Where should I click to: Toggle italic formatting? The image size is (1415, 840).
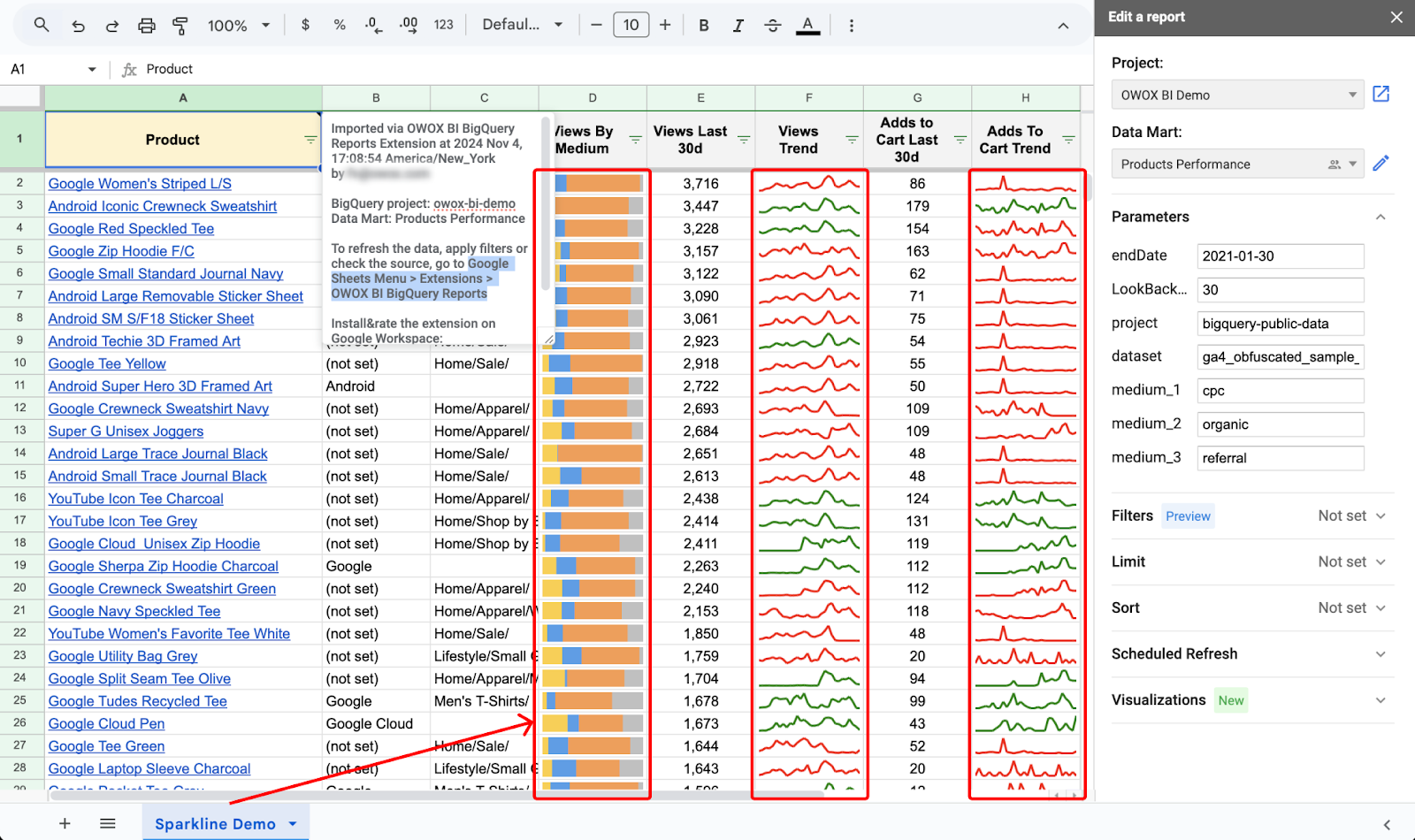pyautogui.click(x=738, y=26)
